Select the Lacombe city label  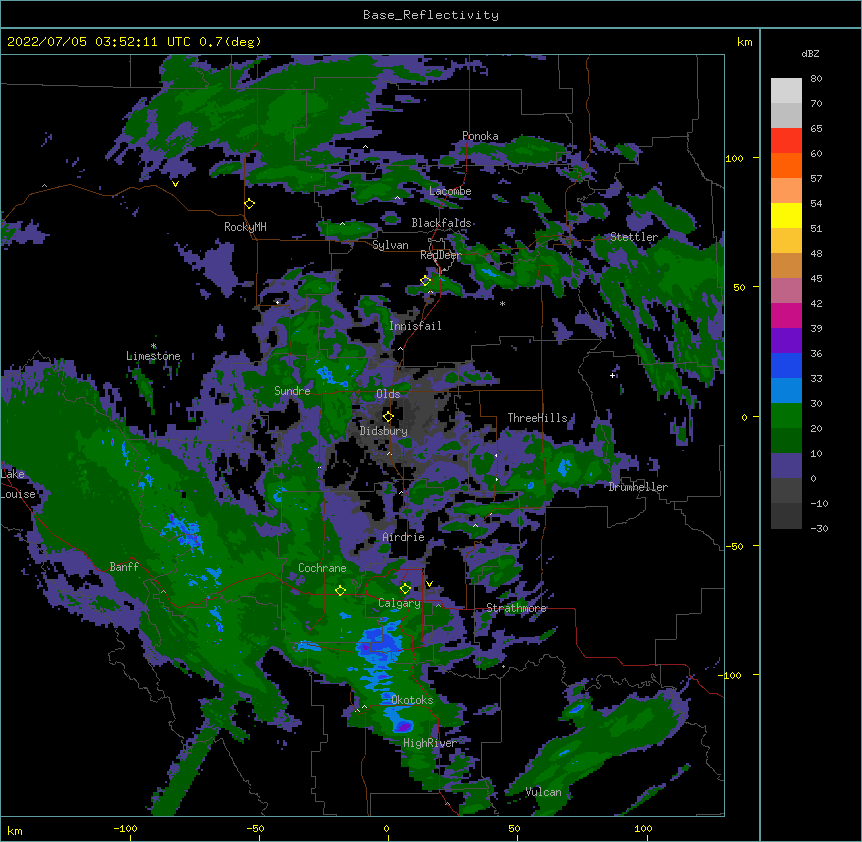(x=450, y=191)
